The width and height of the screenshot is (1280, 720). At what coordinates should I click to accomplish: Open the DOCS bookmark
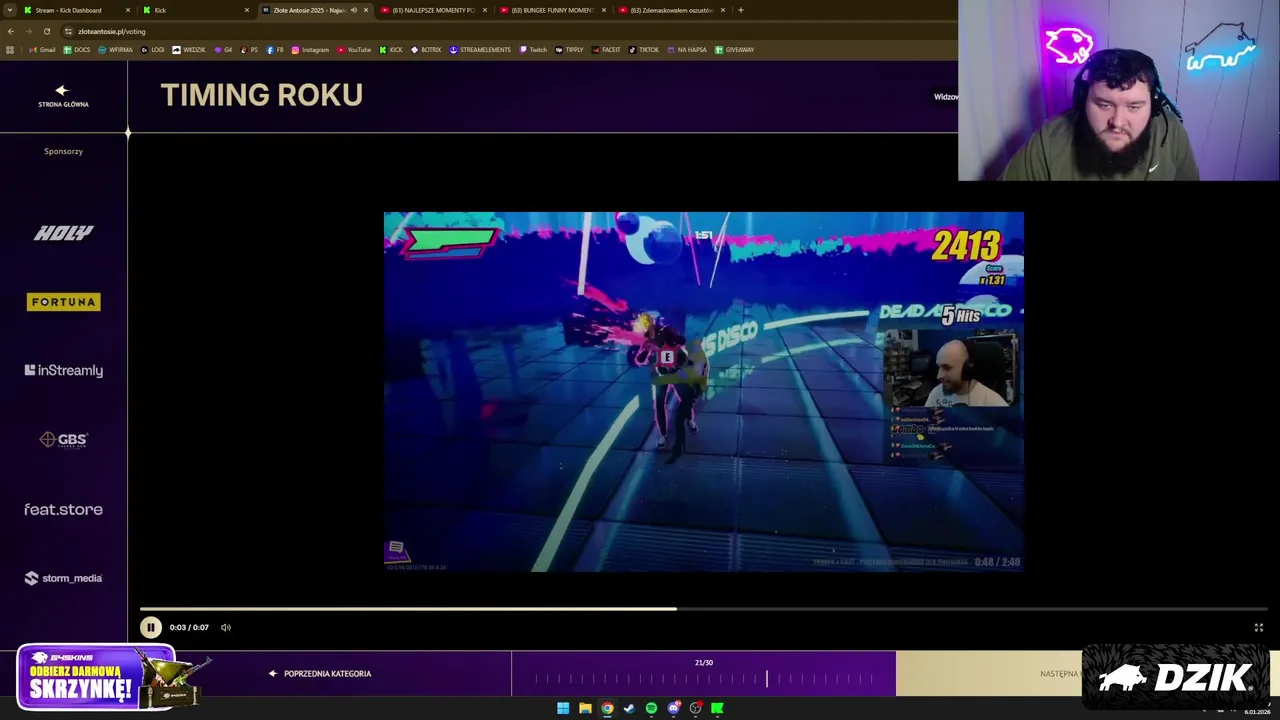pyautogui.click(x=77, y=50)
